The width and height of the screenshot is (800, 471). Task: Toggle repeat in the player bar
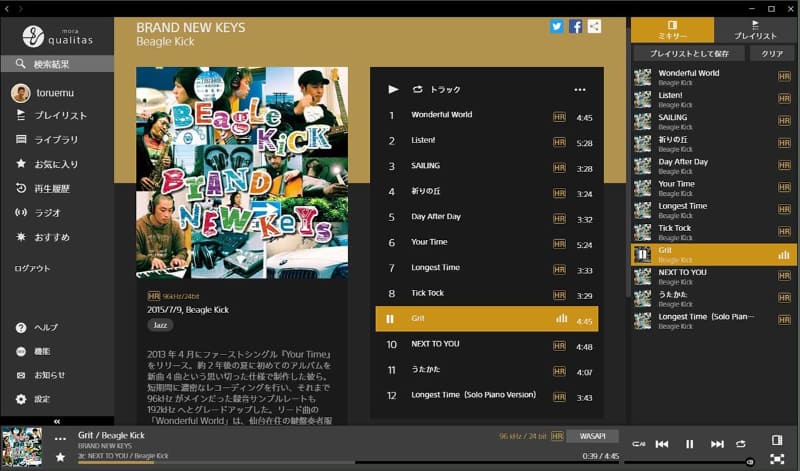pyautogui.click(x=741, y=444)
